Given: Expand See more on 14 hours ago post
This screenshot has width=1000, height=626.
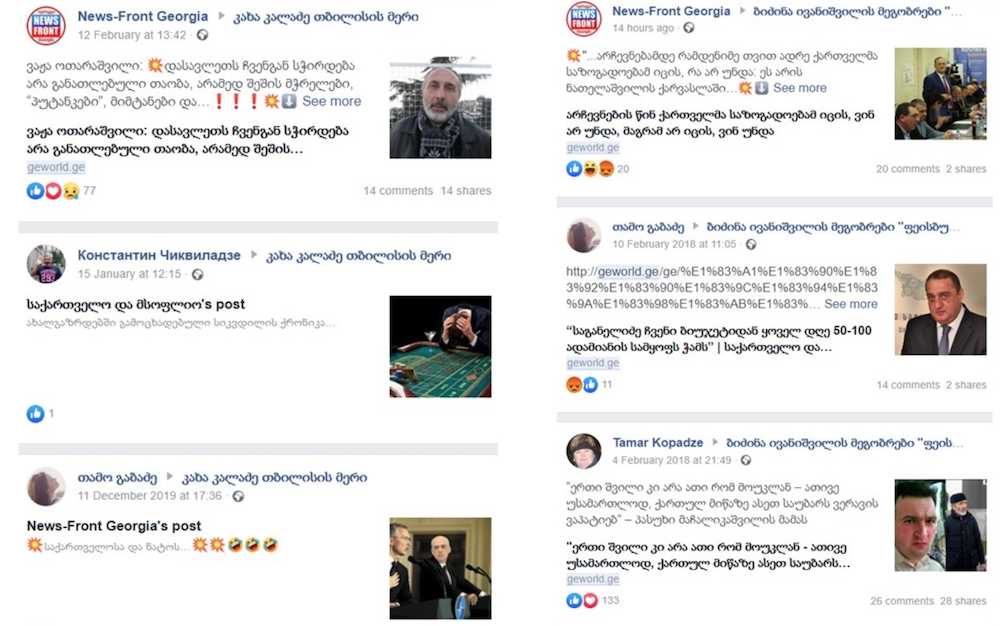Looking at the screenshot, I should (x=800, y=88).
